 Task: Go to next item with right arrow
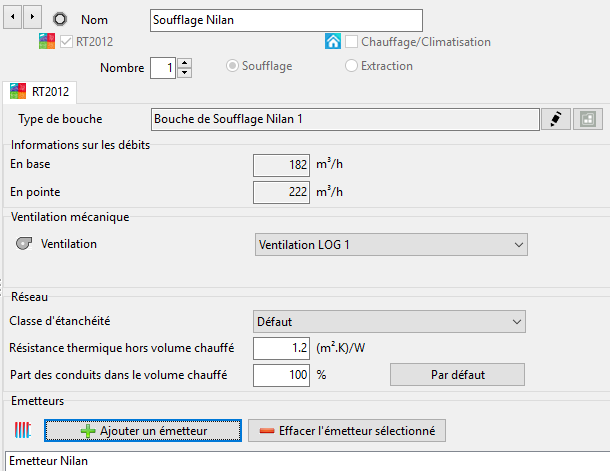(32, 17)
